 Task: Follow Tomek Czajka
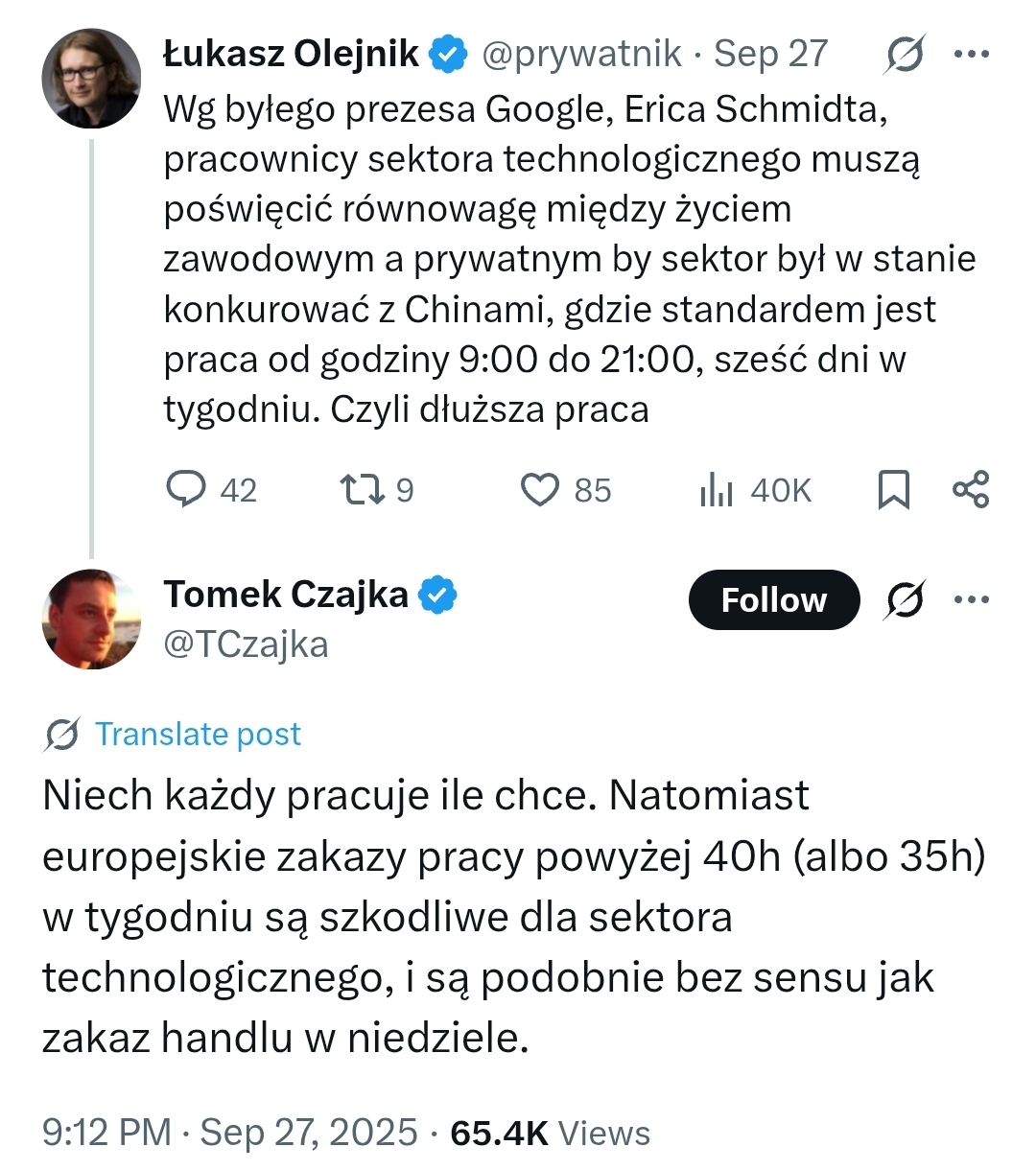pyautogui.click(x=773, y=600)
